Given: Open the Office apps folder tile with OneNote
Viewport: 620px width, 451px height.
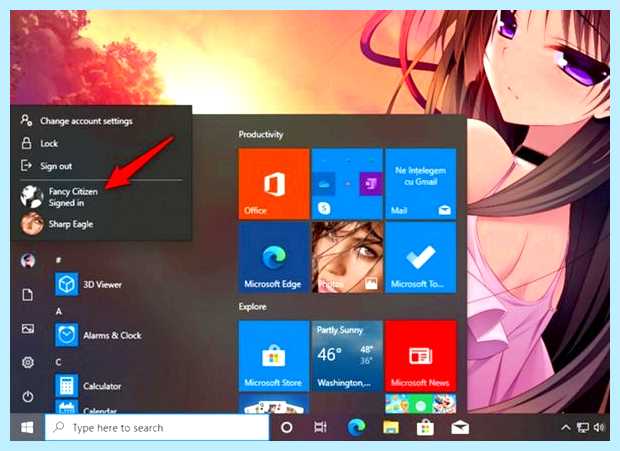Looking at the screenshot, I should tap(347, 184).
